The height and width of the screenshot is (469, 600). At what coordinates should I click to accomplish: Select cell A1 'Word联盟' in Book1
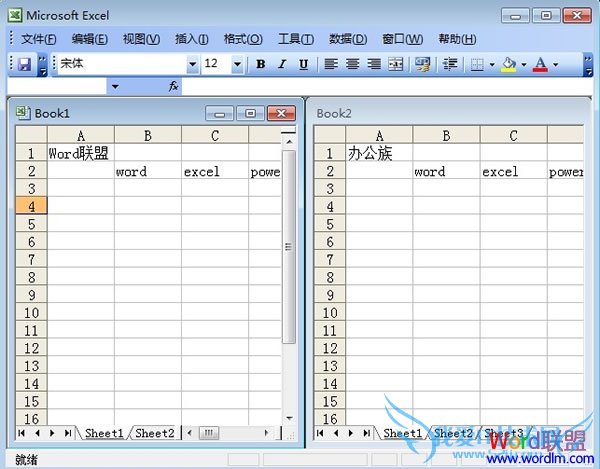point(81,153)
